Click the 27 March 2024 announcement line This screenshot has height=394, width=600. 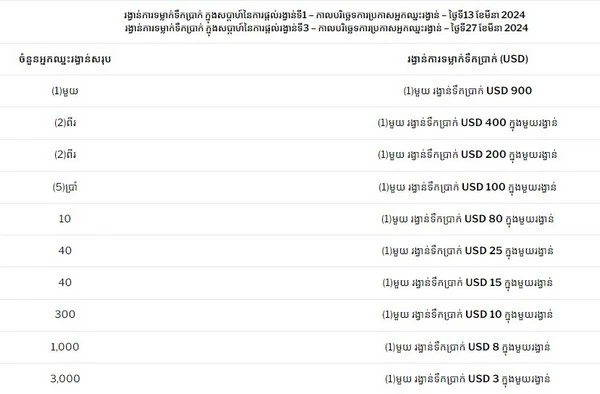pos(326,28)
